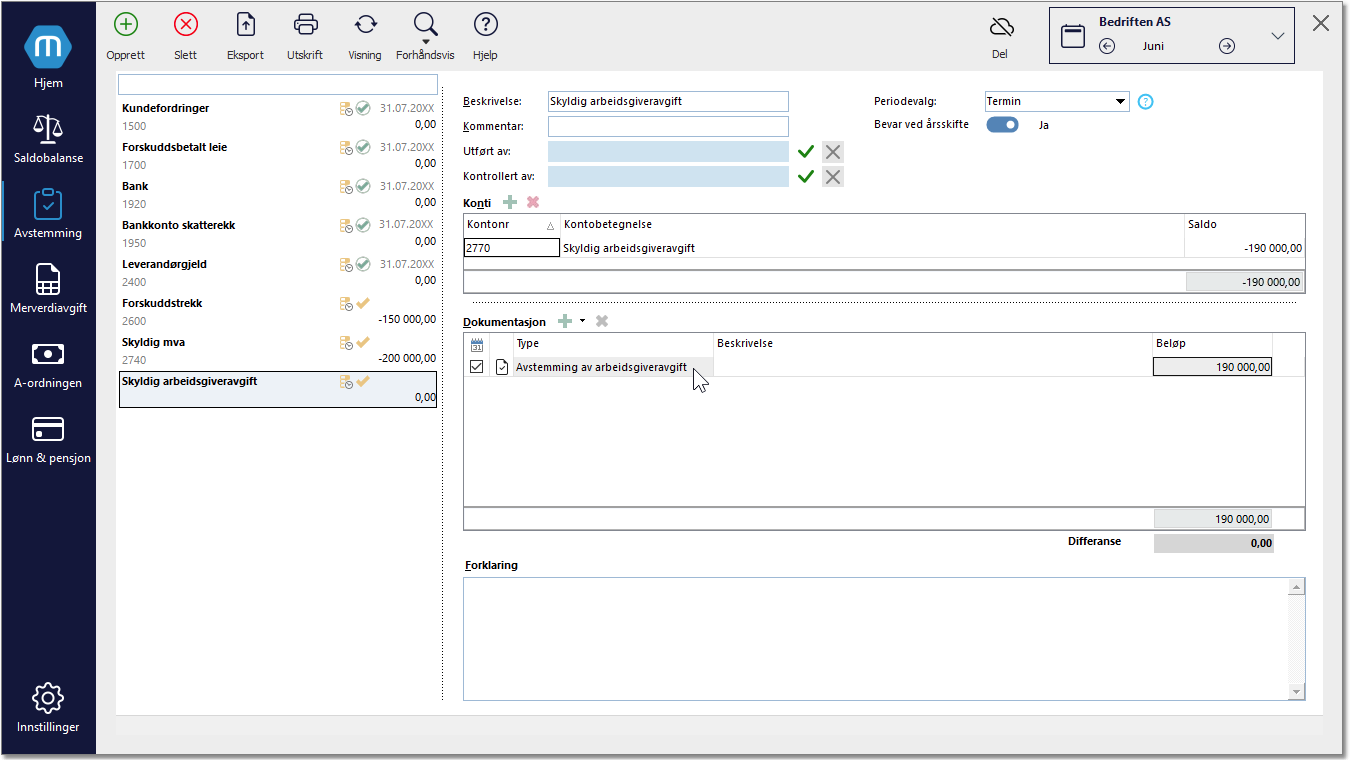
Task: Click the Opprett green plus icon
Action: tap(126, 25)
